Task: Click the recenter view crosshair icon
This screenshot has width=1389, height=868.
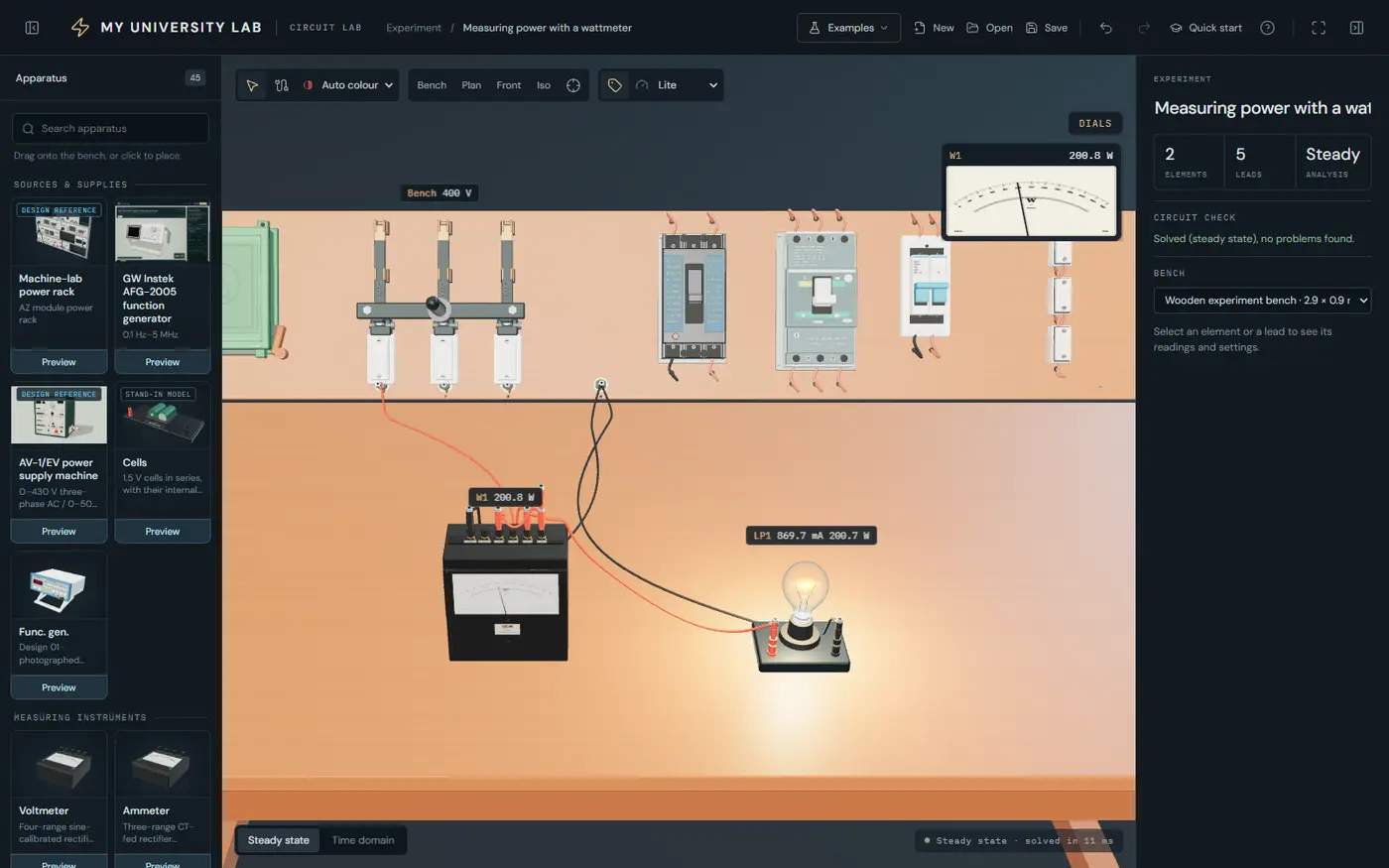Action: pos(573,85)
